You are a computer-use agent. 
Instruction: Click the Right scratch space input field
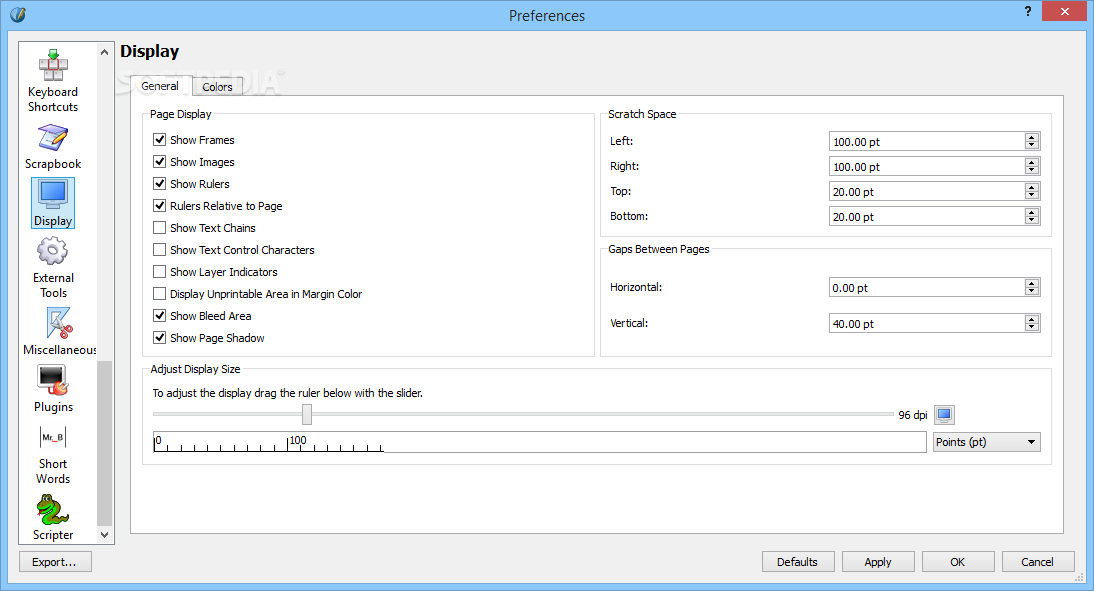[927, 167]
